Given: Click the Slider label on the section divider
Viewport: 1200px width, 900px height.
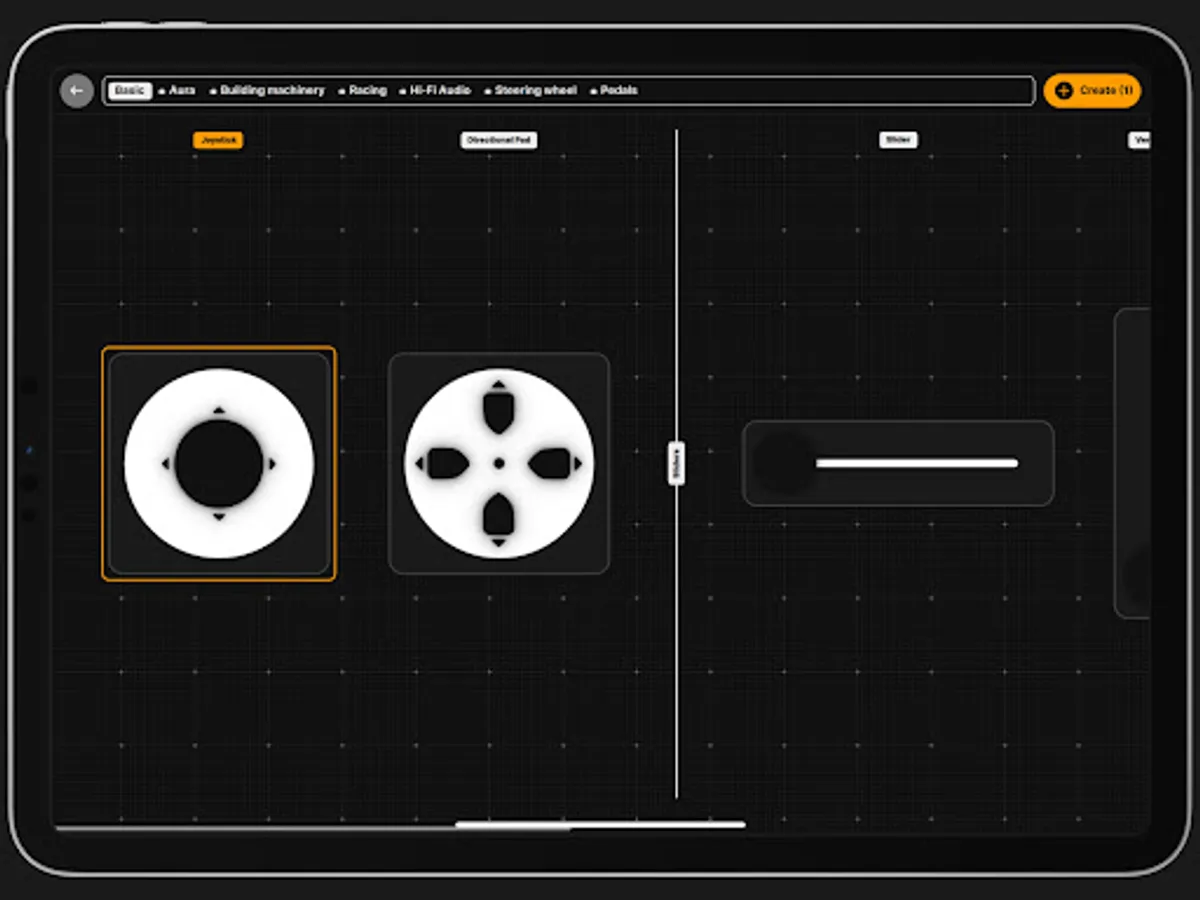Looking at the screenshot, I should 676,463.
